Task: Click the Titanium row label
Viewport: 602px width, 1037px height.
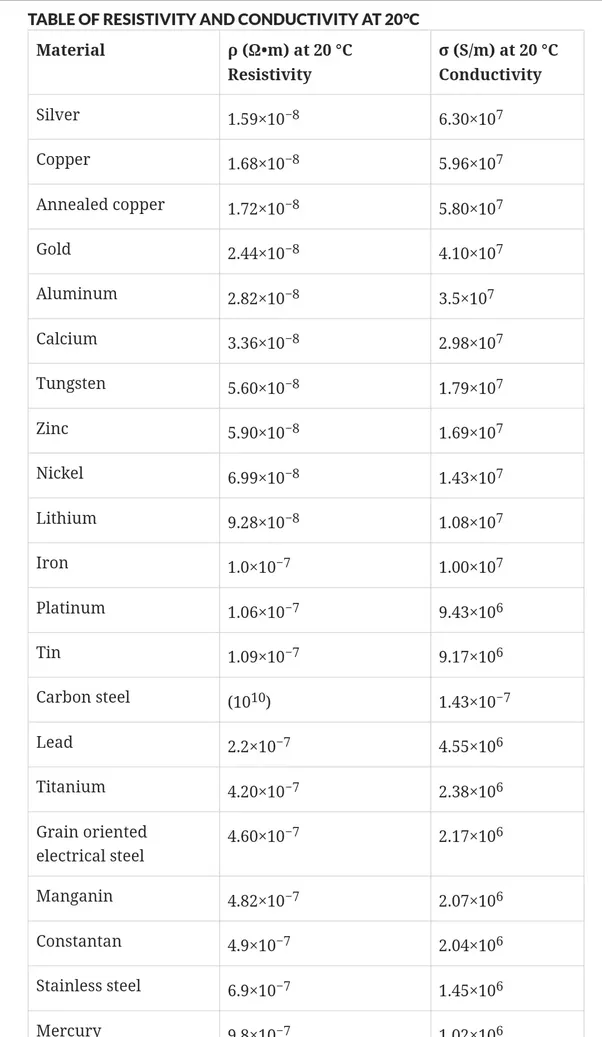Action: click(x=71, y=787)
